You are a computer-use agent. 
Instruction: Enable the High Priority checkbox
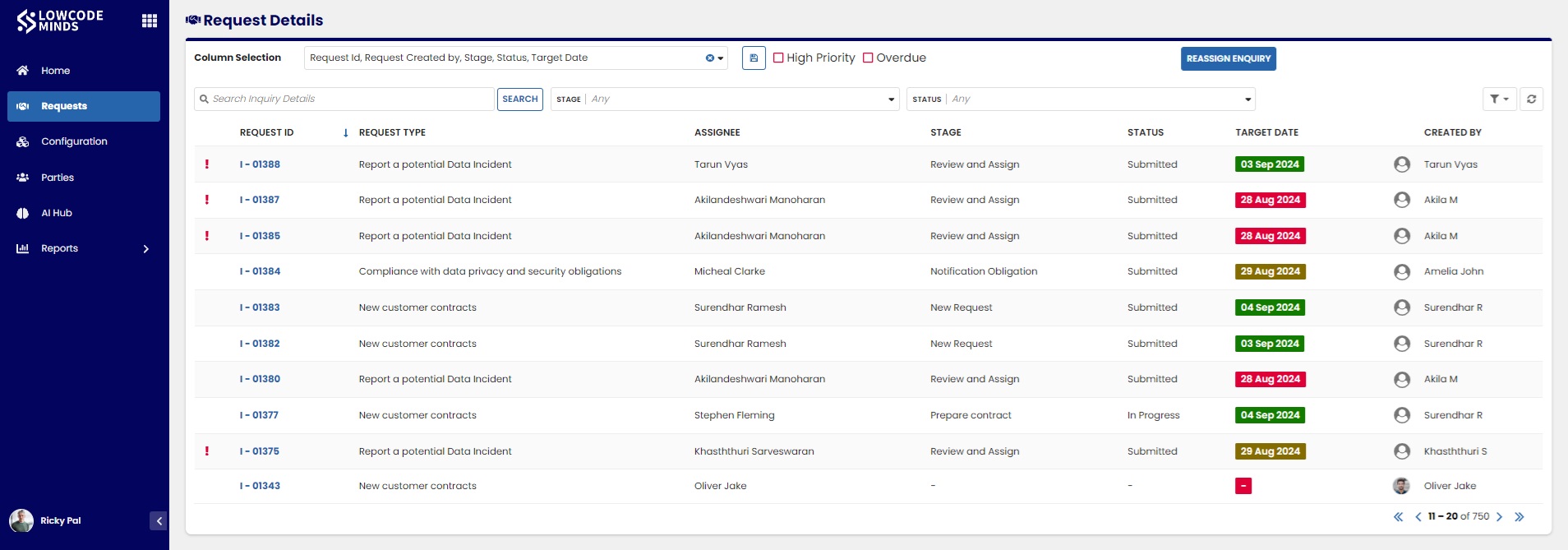(778, 58)
